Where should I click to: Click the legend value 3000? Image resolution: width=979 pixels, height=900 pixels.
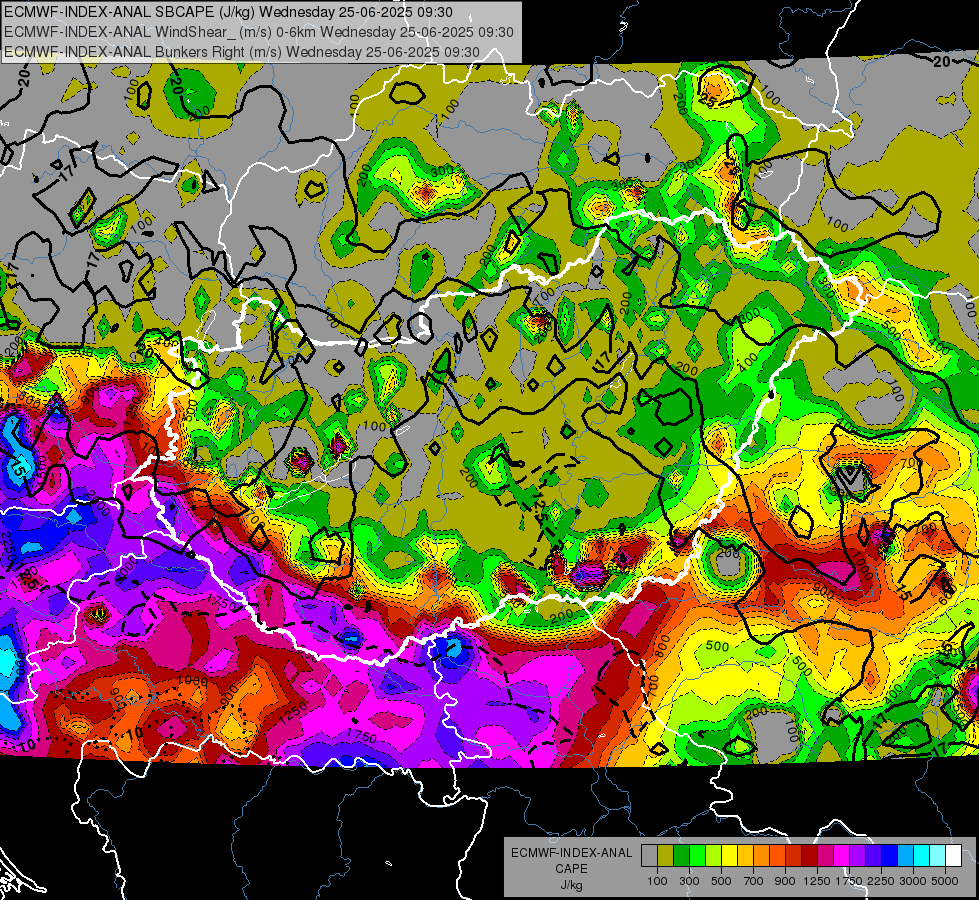(x=913, y=881)
